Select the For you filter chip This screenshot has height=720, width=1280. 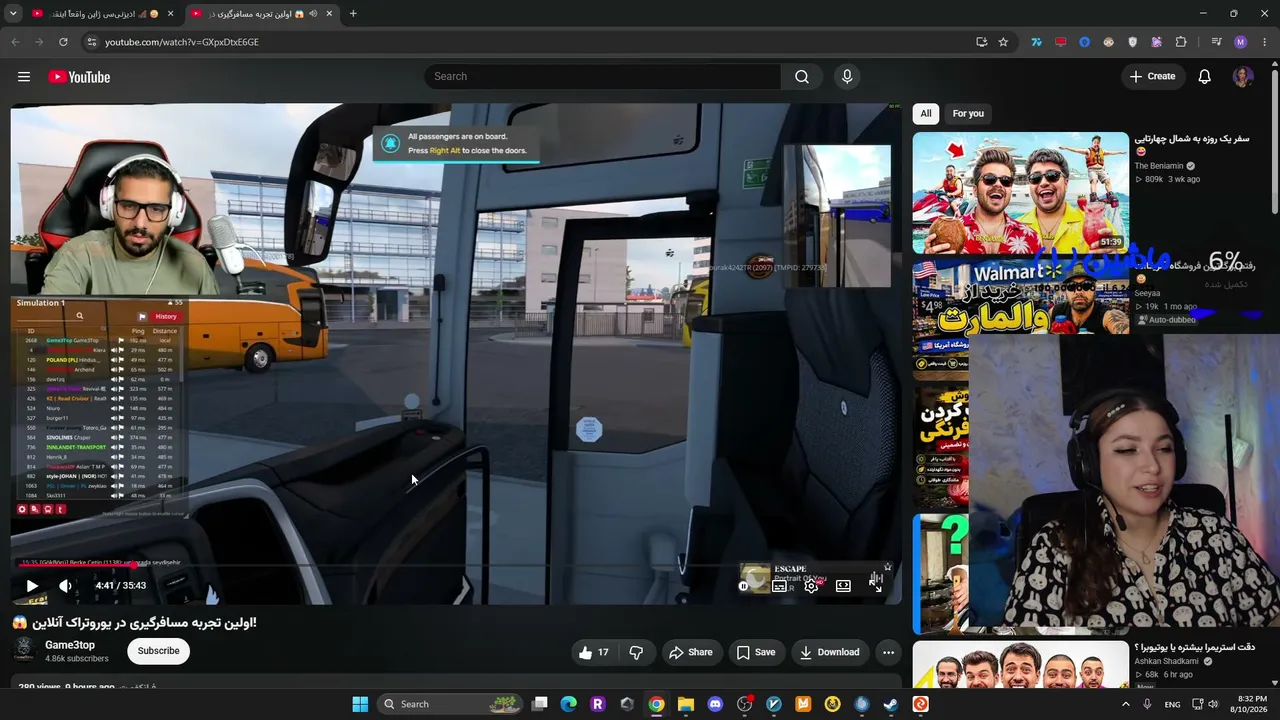tap(968, 113)
